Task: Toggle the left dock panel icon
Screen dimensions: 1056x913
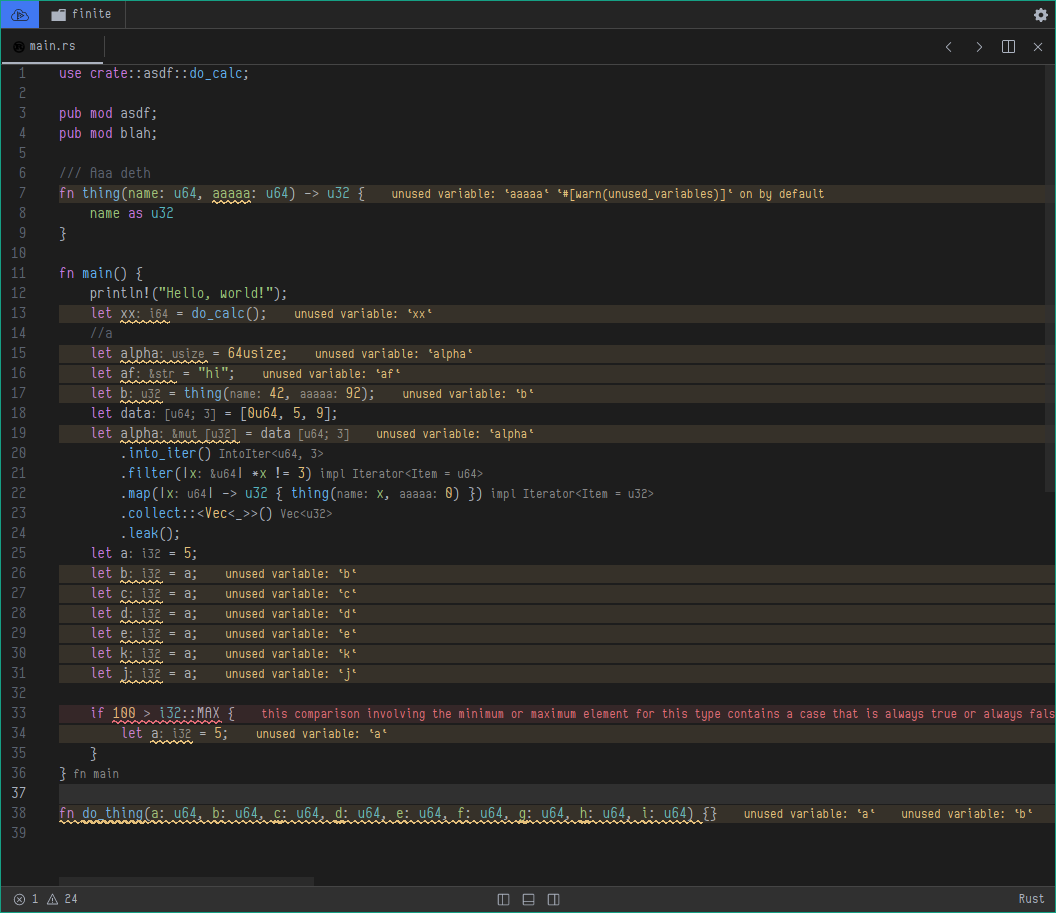Action: (503, 900)
